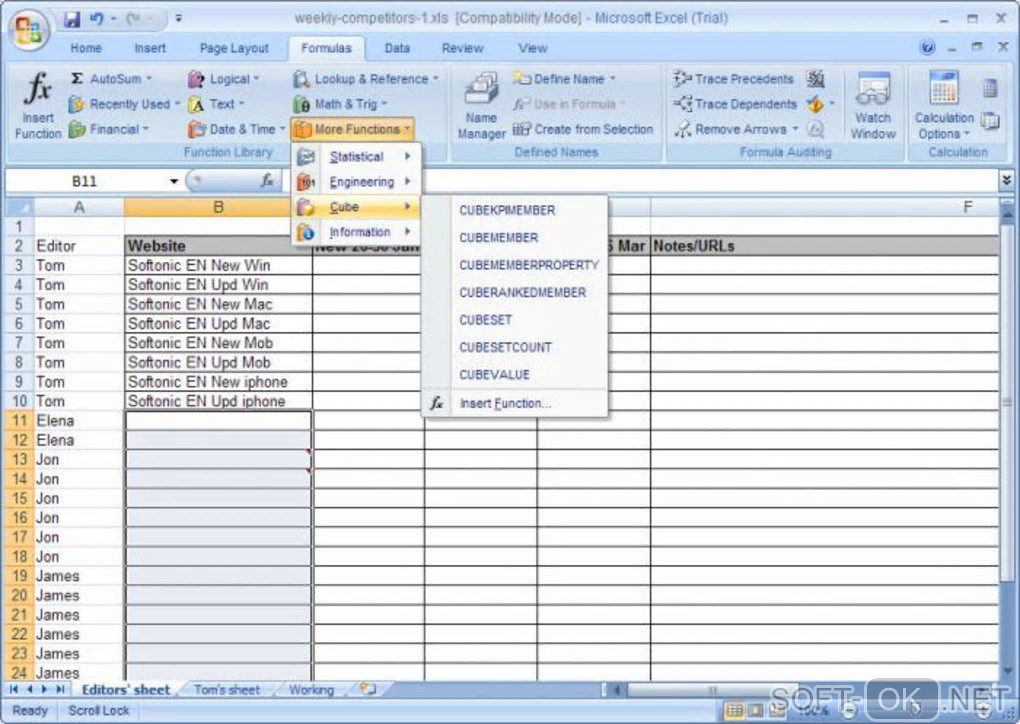The width and height of the screenshot is (1020, 724).
Task: Open the Lookup & Reference icon
Action: [x=301, y=79]
